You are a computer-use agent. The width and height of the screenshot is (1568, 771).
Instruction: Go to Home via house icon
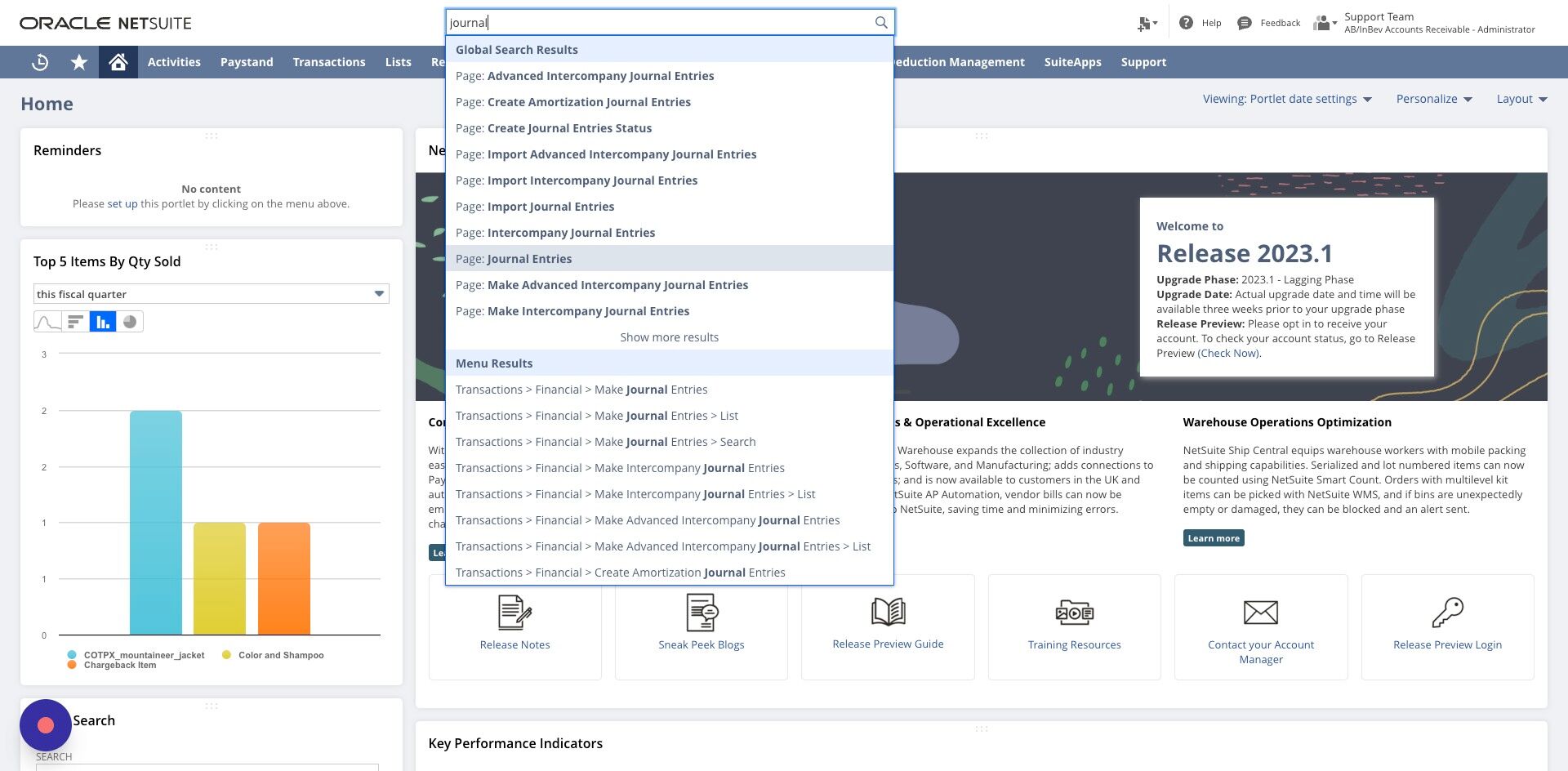pos(118,62)
